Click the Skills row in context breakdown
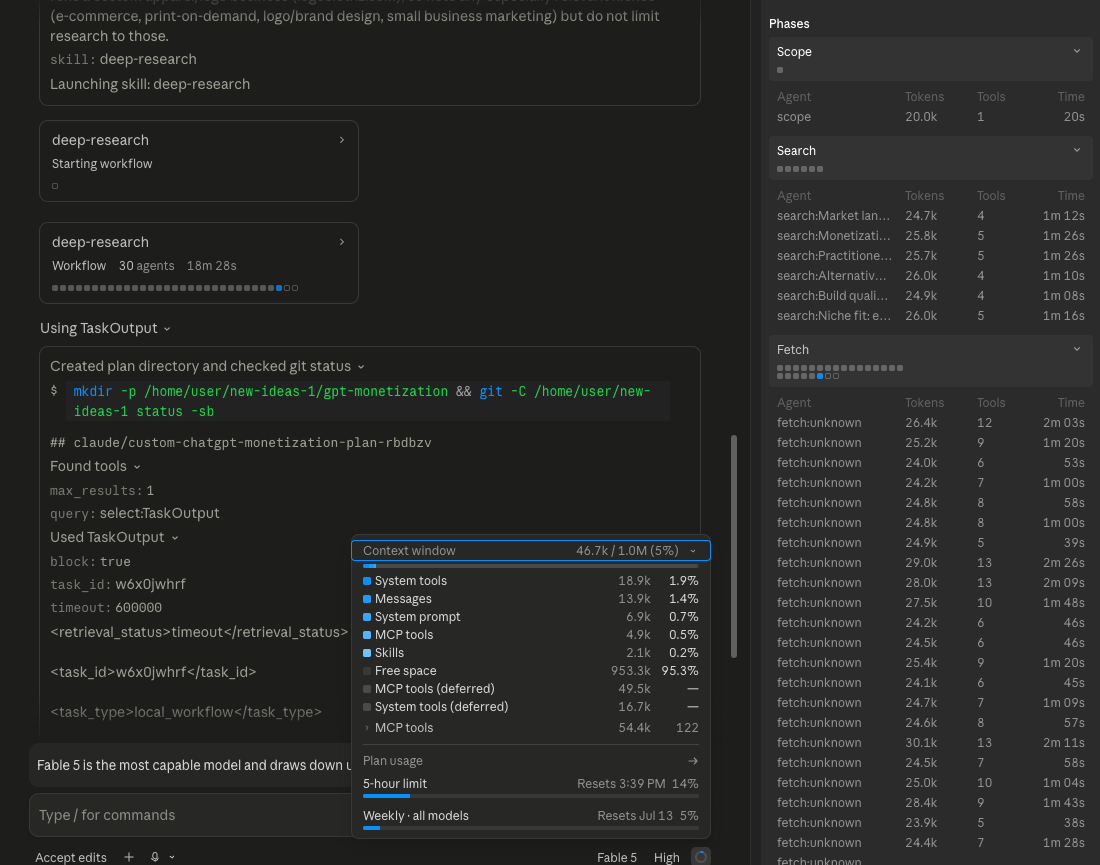 [530, 652]
